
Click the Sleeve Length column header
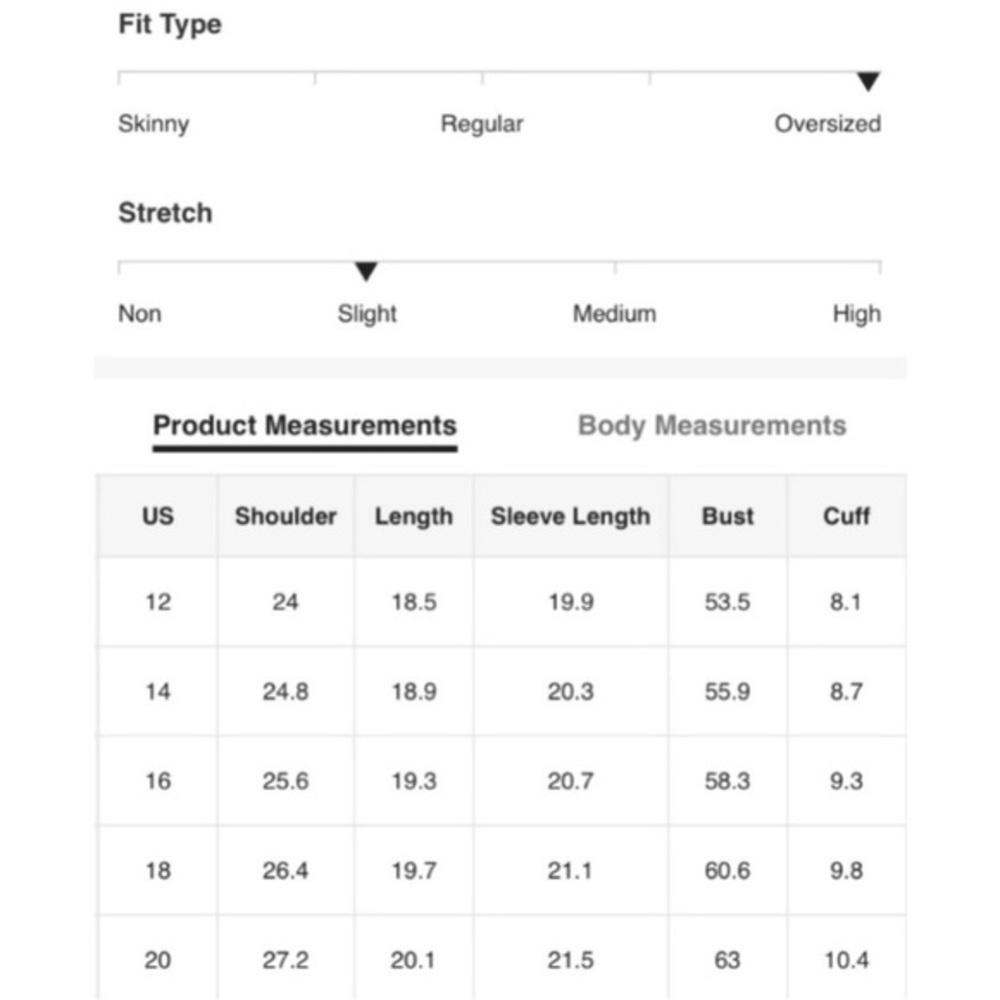pos(571,516)
